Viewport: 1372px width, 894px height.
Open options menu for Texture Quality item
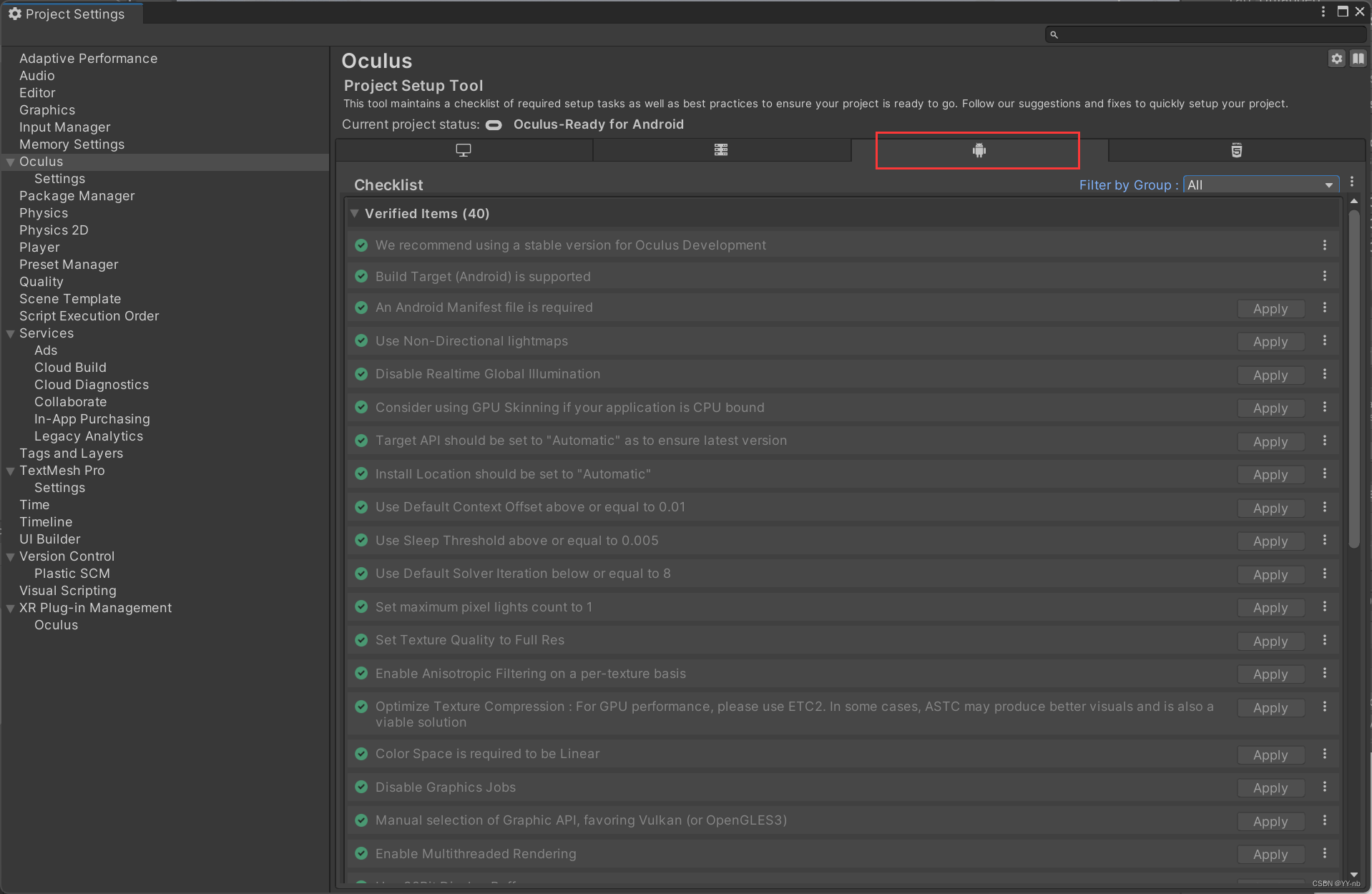1324,640
